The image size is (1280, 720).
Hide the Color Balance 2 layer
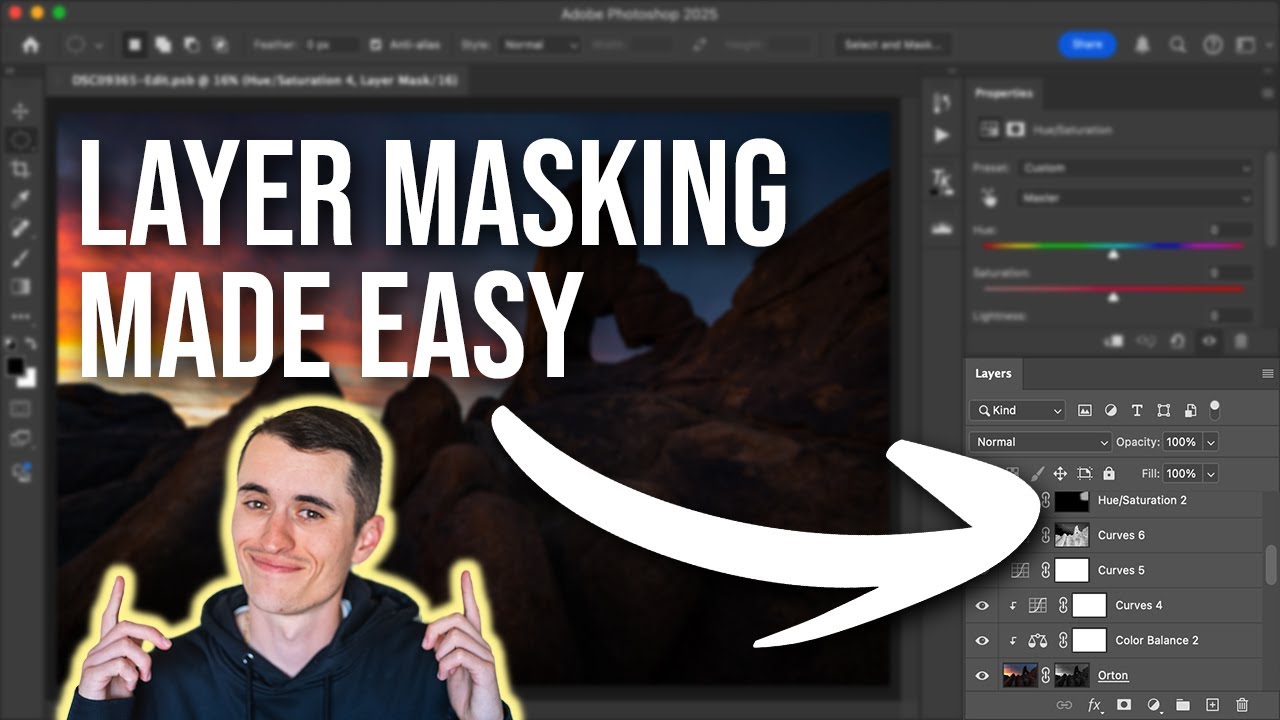(x=982, y=640)
